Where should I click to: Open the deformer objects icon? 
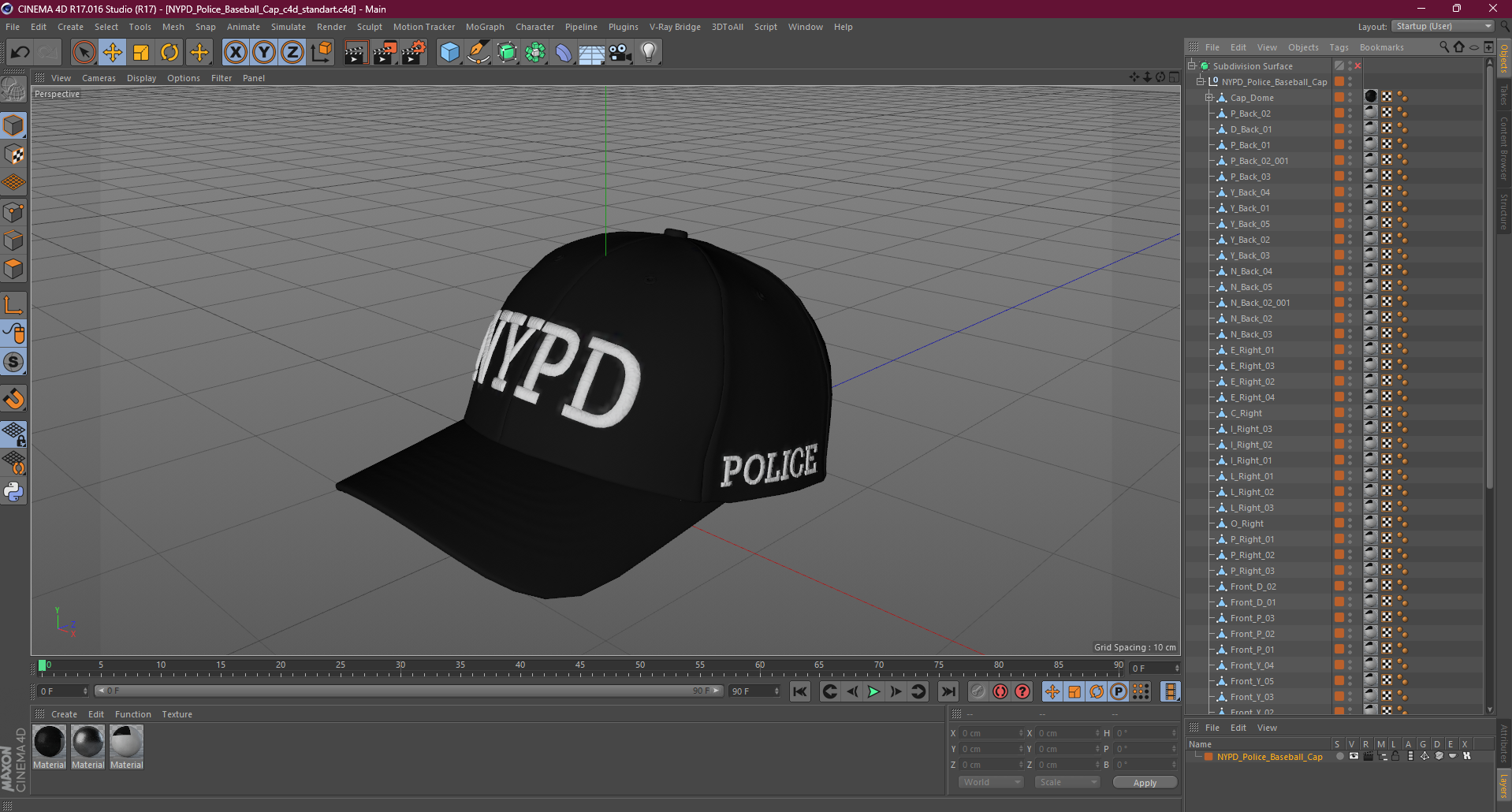[564, 53]
